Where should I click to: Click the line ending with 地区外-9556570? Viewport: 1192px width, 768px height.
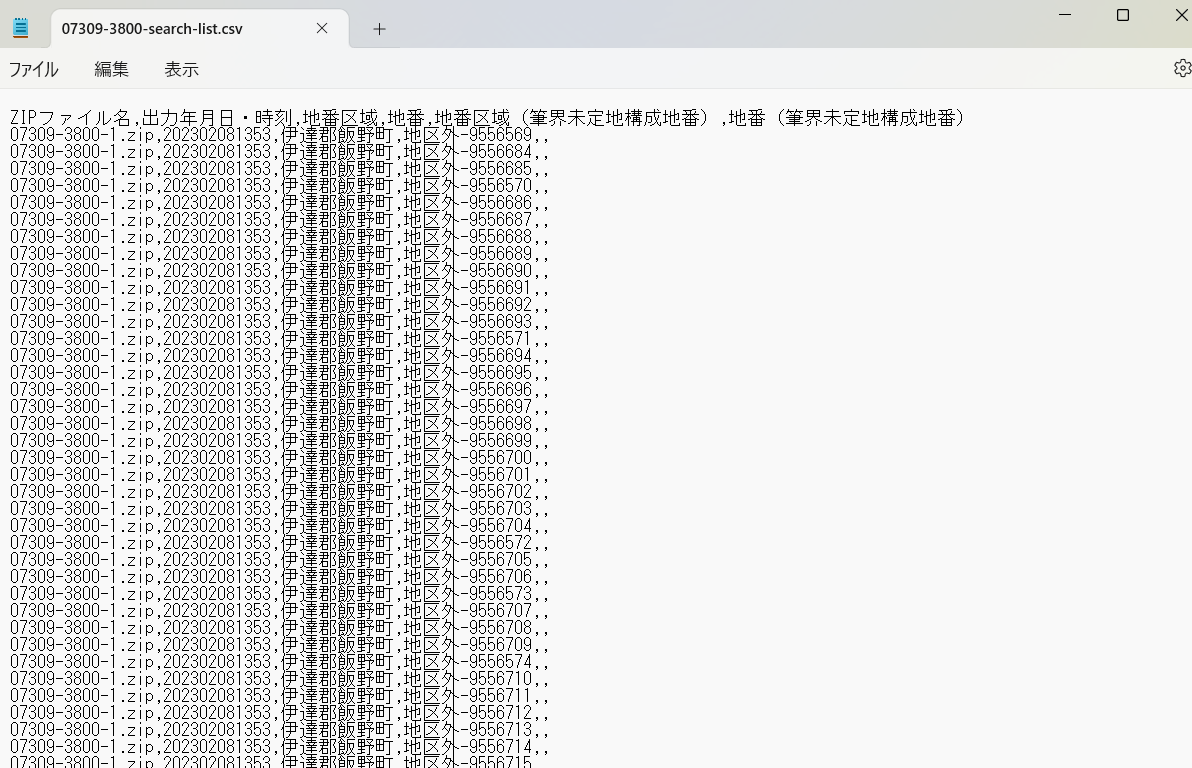[x=279, y=186]
